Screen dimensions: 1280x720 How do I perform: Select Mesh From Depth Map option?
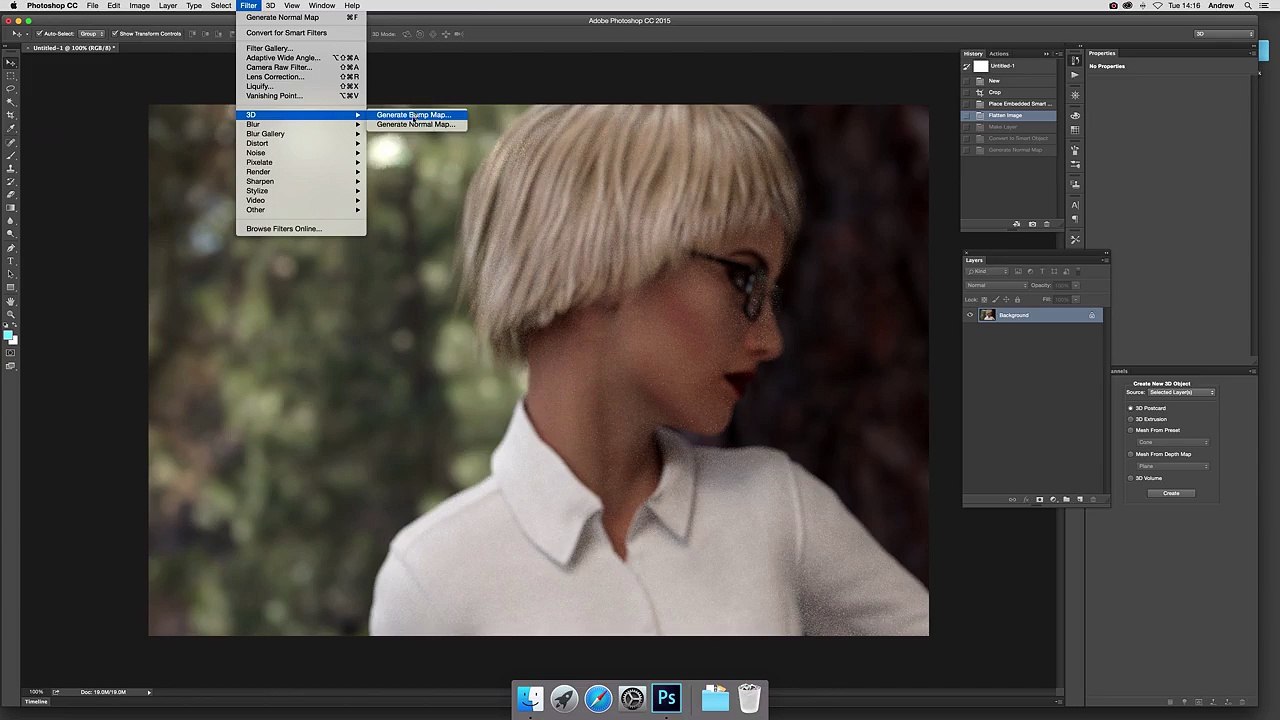pyautogui.click(x=1131, y=454)
